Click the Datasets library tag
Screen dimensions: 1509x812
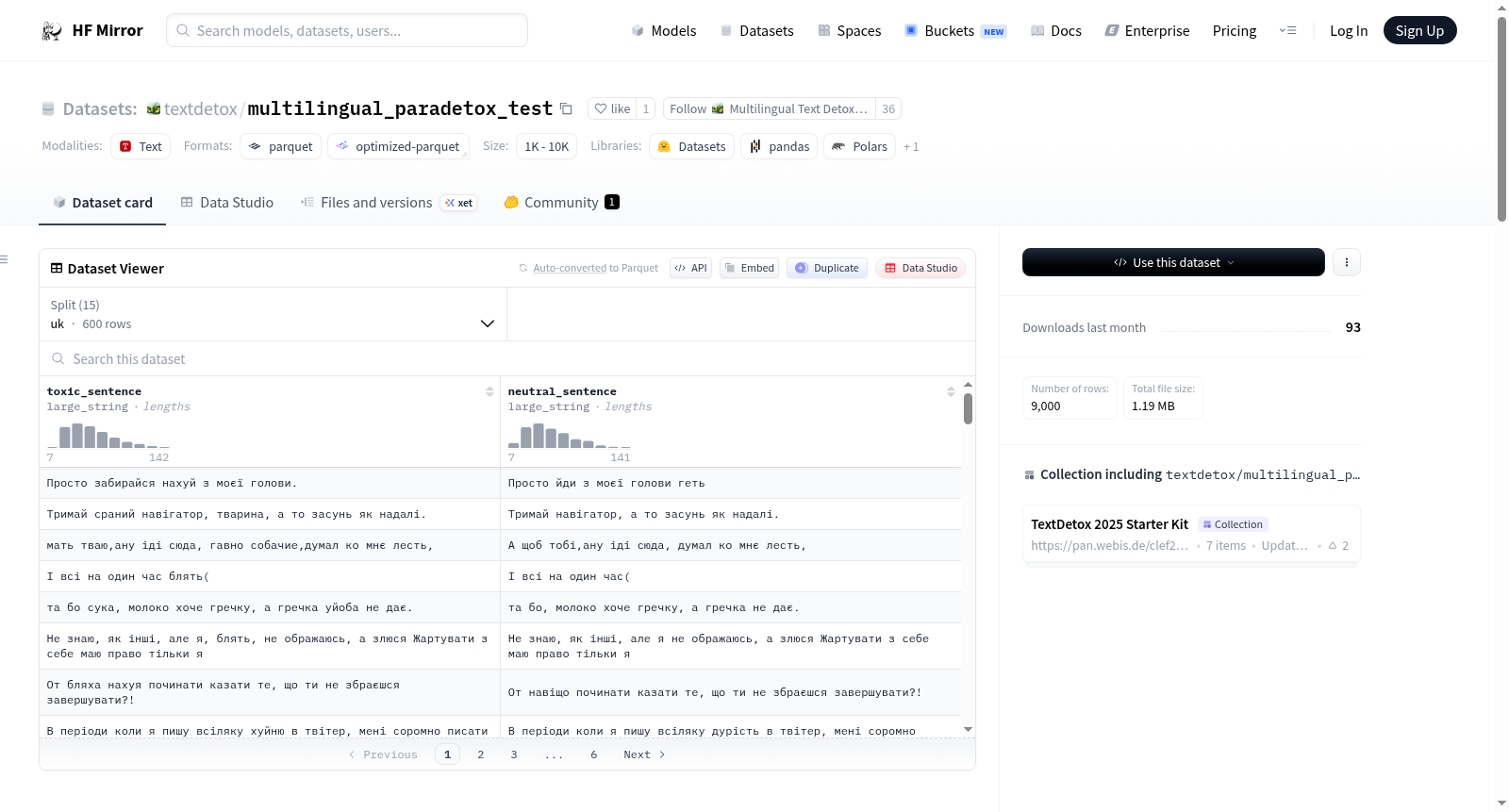[x=691, y=146]
